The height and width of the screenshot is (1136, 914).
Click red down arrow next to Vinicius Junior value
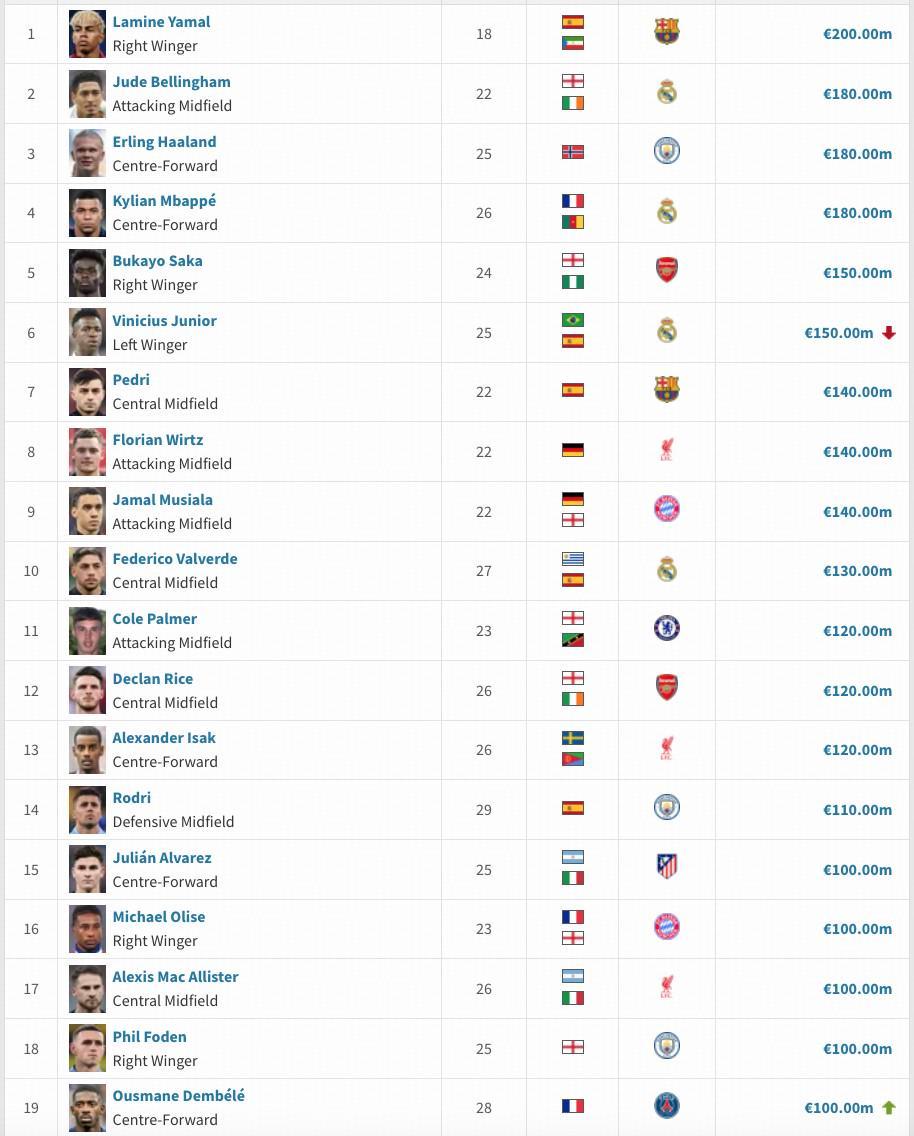(x=889, y=333)
